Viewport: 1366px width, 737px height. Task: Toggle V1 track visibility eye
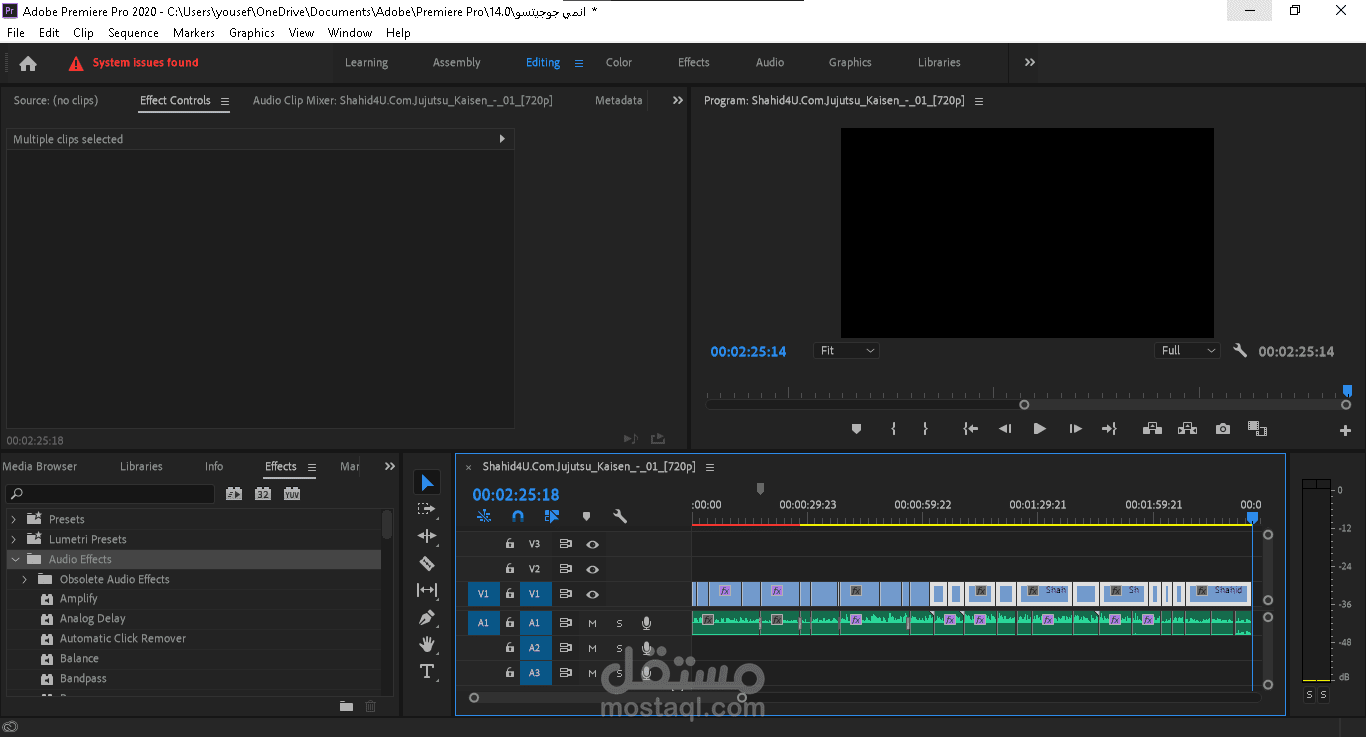(x=592, y=594)
